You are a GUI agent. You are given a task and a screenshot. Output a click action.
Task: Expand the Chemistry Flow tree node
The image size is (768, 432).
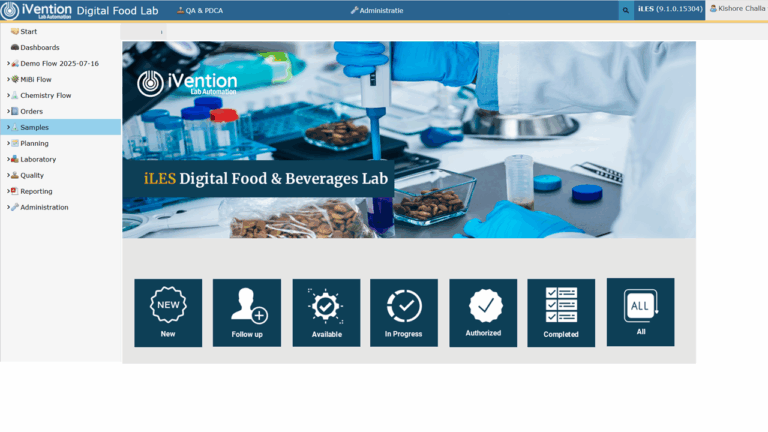(8, 96)
